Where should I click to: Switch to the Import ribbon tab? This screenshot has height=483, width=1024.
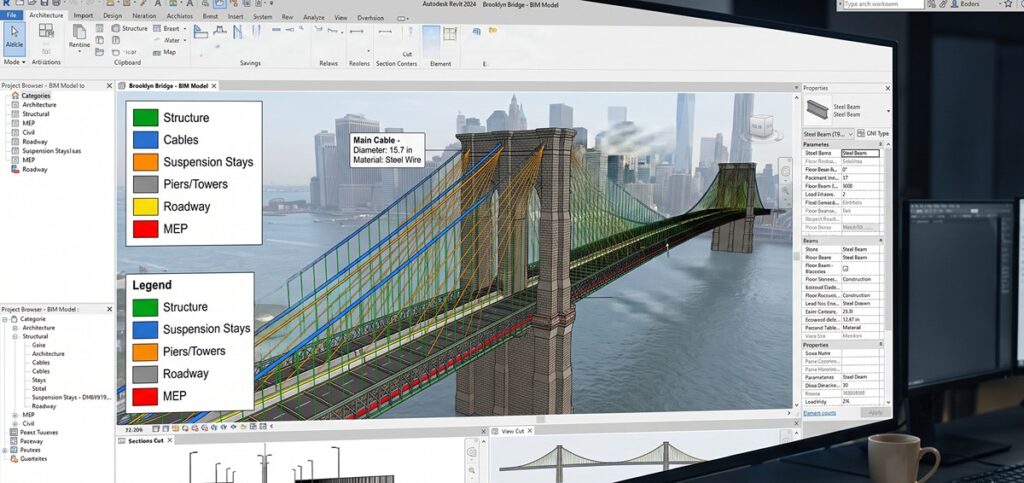click(83, 16)
